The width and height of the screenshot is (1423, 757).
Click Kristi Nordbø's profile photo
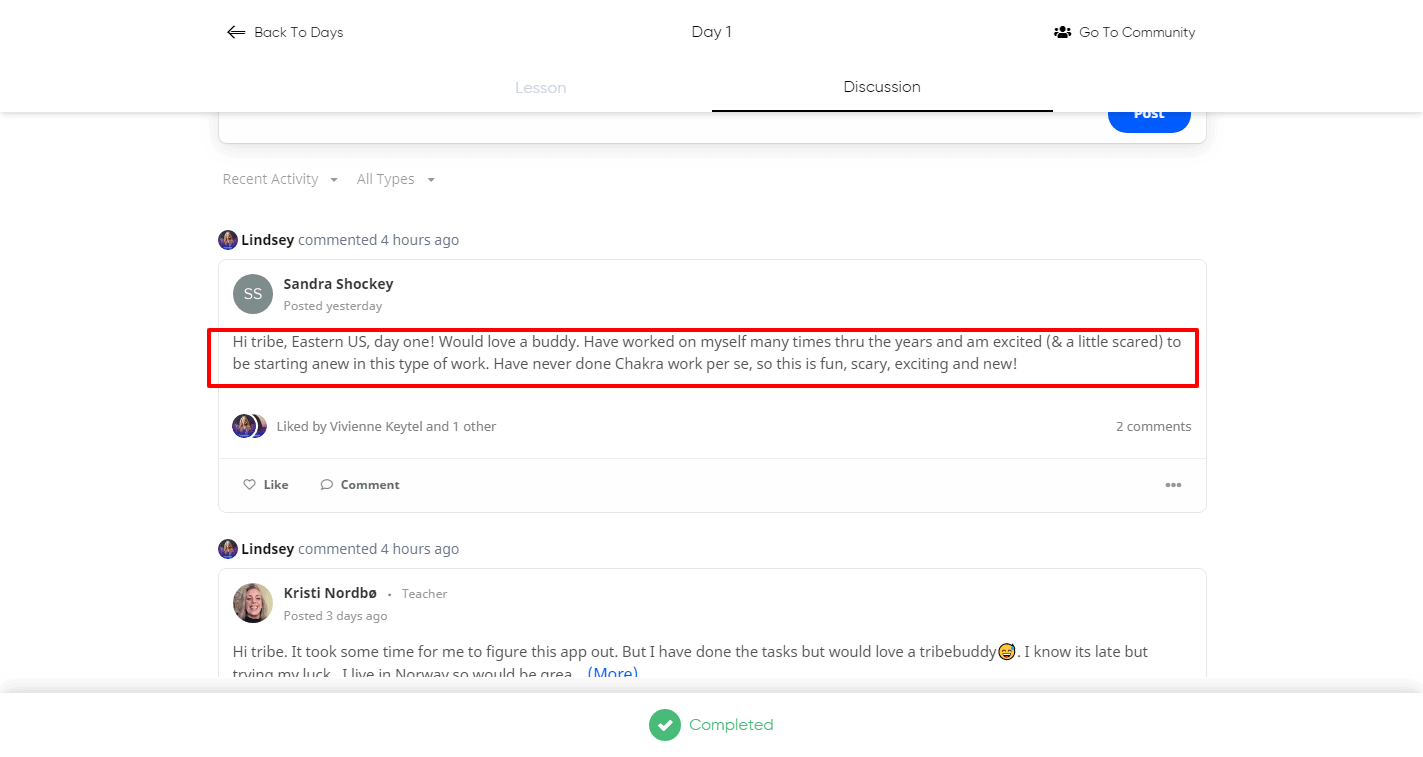pos(253,603)
